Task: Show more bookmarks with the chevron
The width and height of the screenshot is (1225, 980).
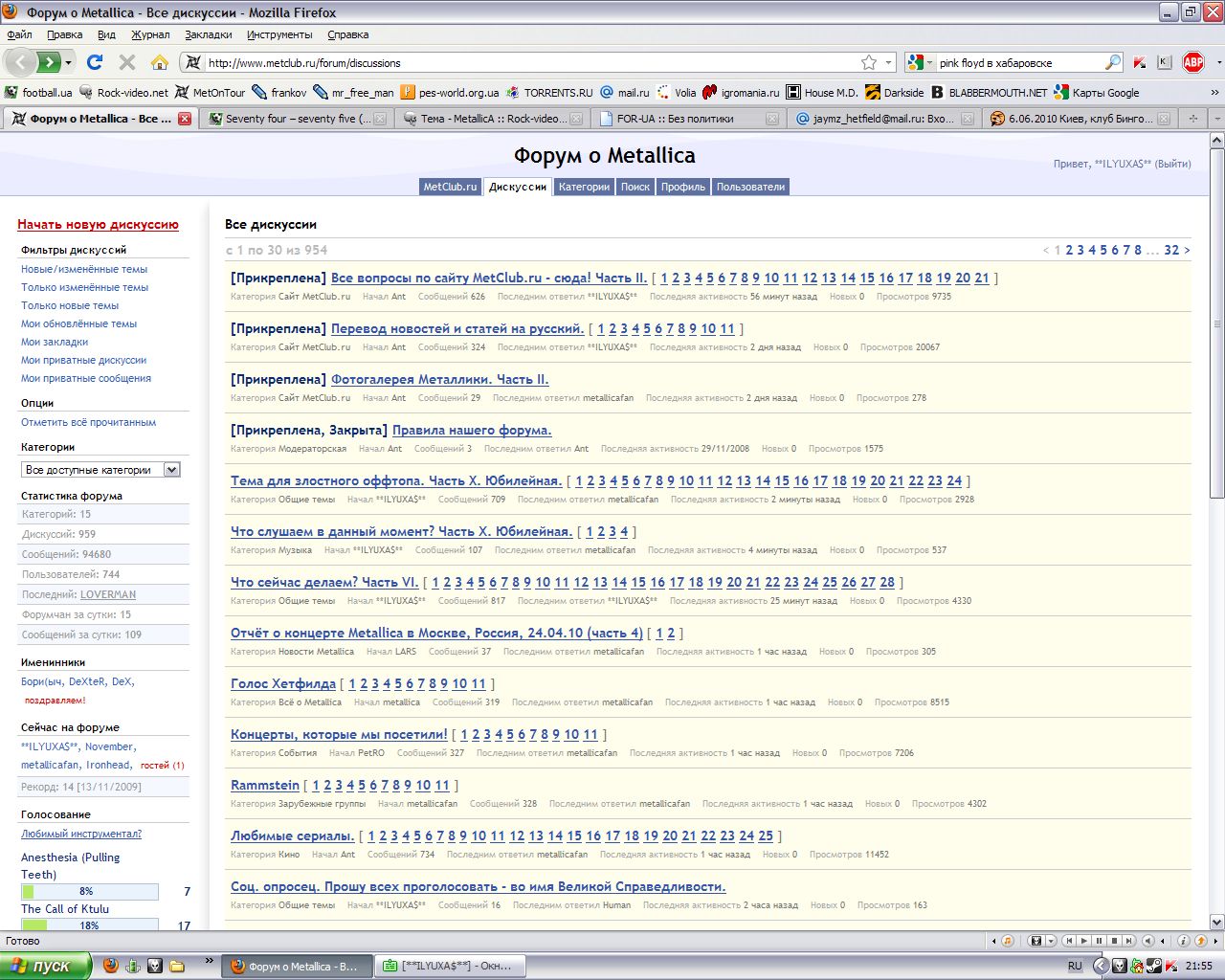Action: click(x=1214, y=93)
